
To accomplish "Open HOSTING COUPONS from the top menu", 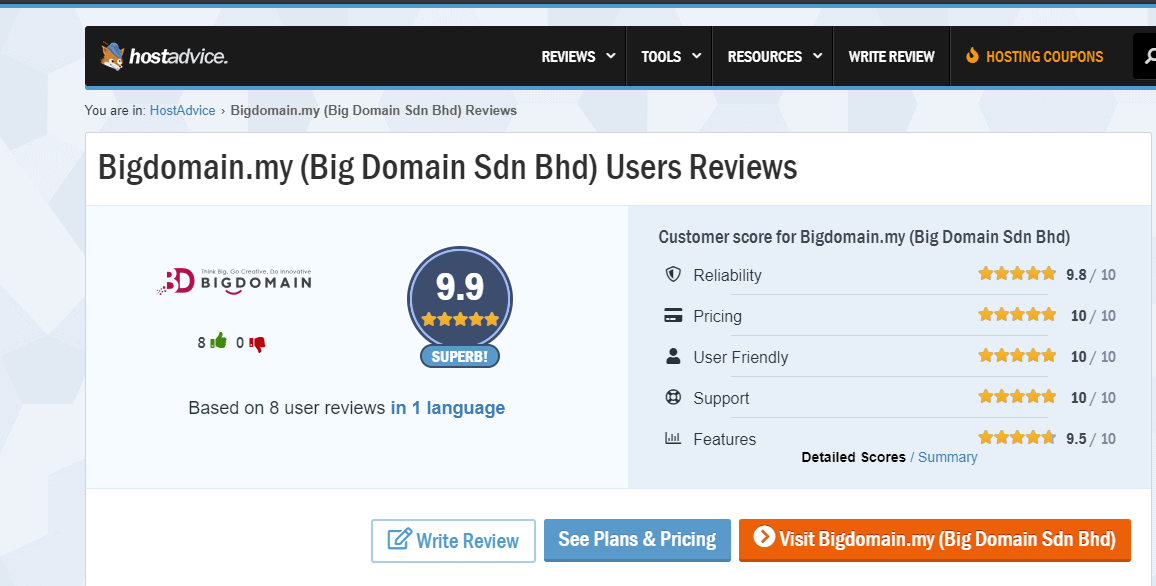I will [x=1044, y=56].
